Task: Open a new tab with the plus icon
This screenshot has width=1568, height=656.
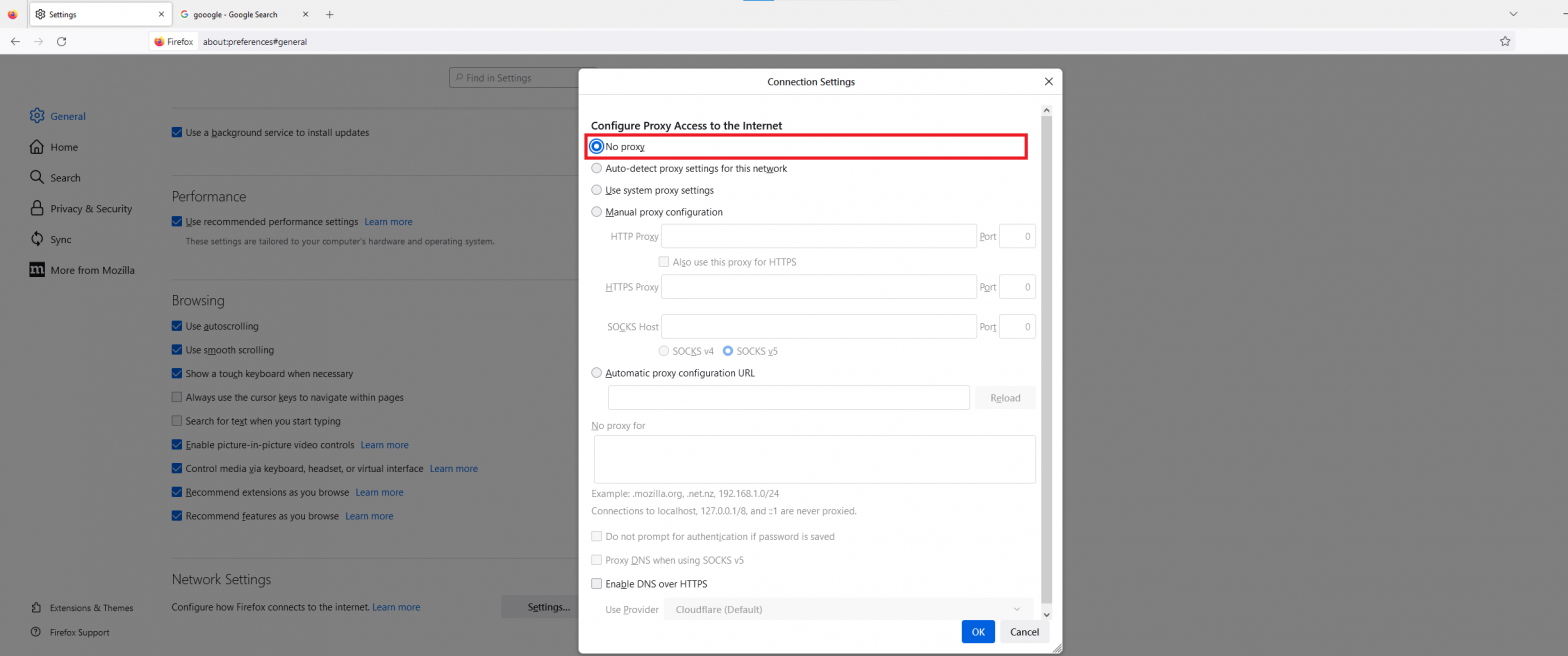Action: [x=330, y=15]
